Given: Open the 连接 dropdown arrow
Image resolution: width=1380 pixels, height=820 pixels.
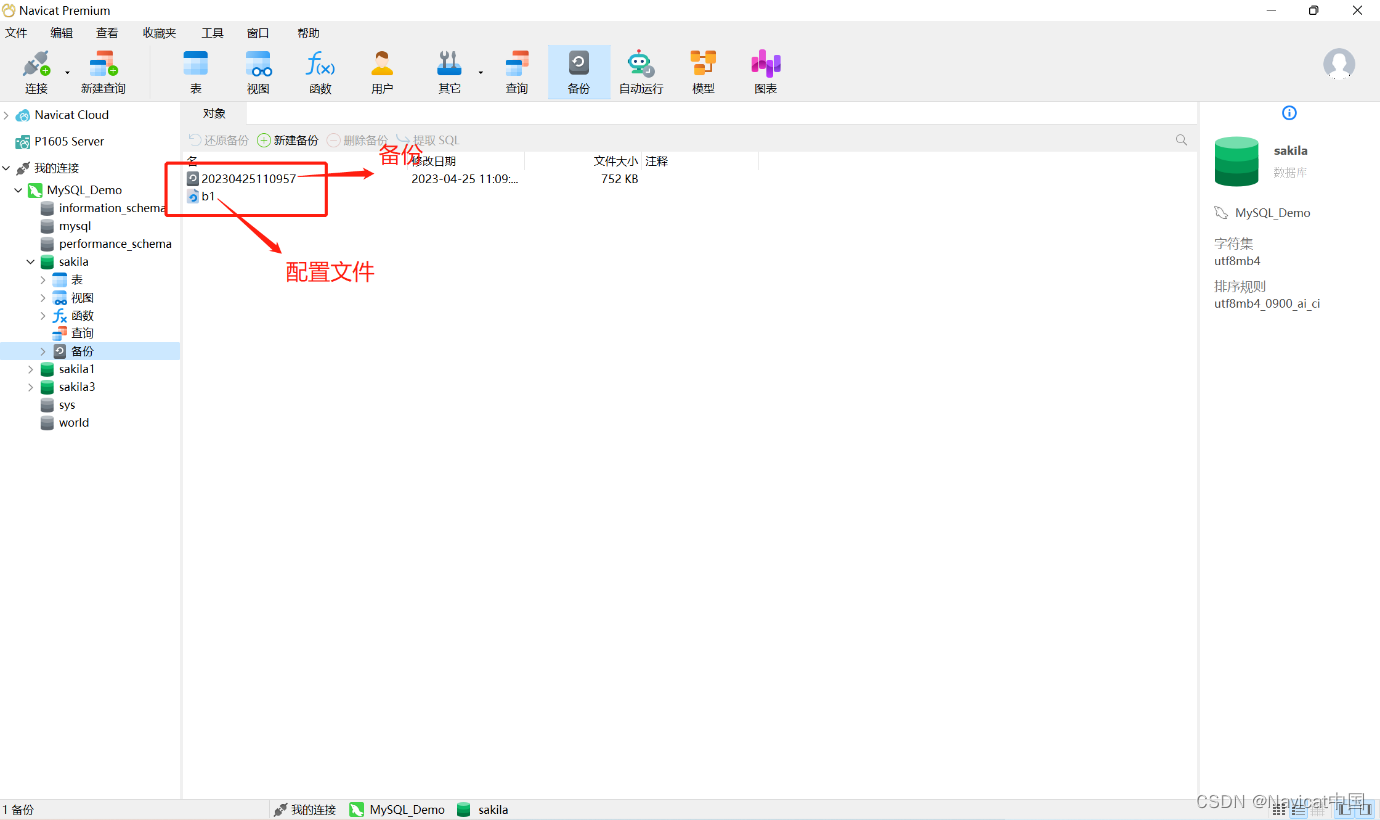Looking at the screenshot, I should (67, 73).
